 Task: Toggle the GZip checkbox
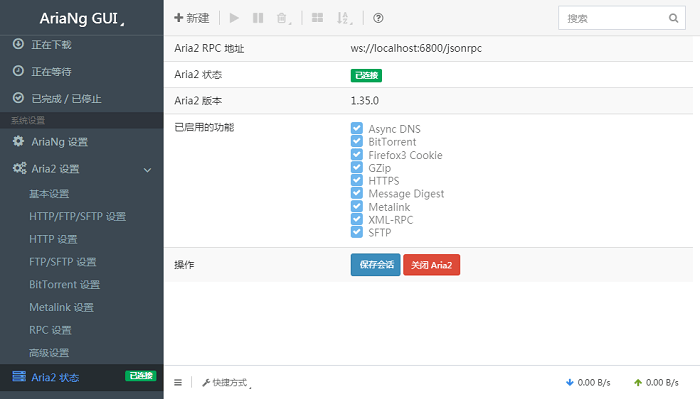[357, 167]
